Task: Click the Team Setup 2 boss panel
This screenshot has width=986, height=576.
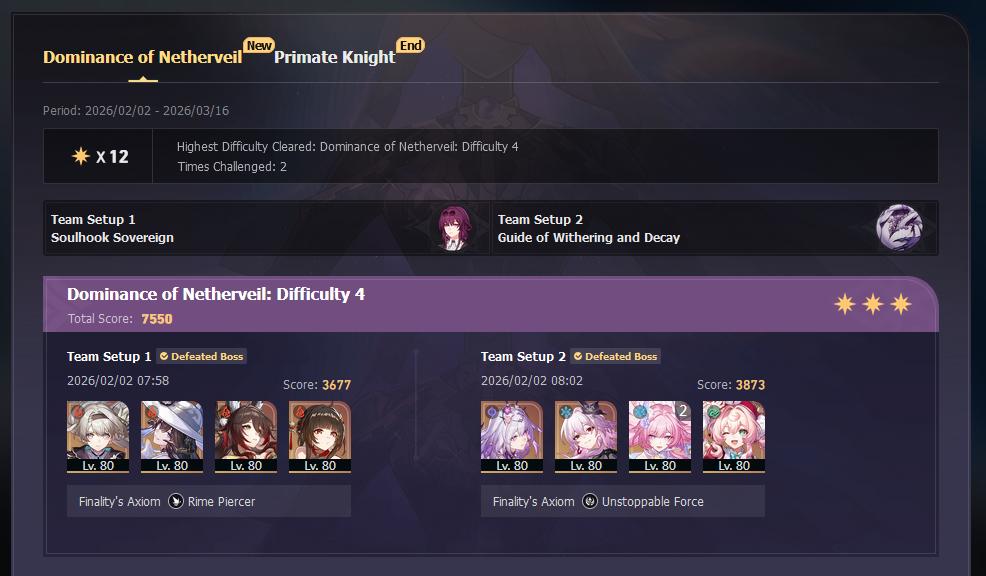Action: point(714,228)
